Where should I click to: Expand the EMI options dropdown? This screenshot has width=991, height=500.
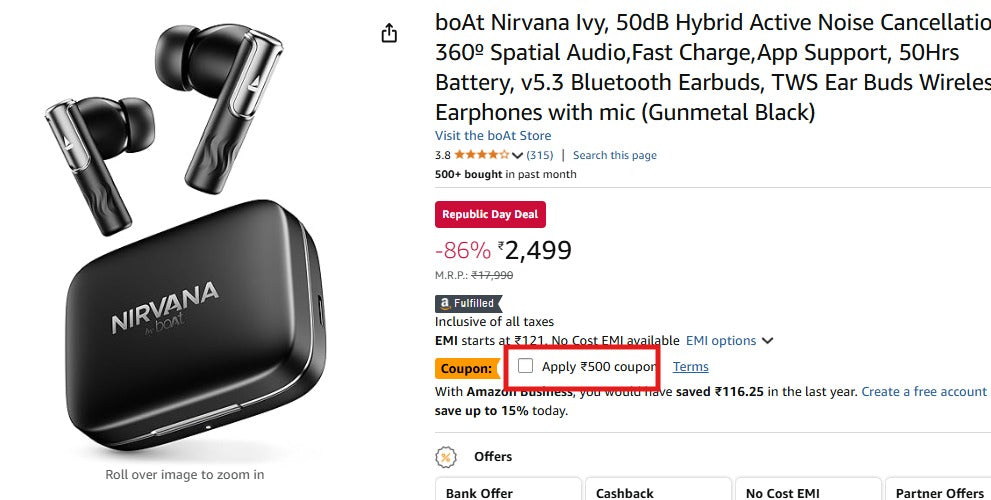click(x=729, y=341)
